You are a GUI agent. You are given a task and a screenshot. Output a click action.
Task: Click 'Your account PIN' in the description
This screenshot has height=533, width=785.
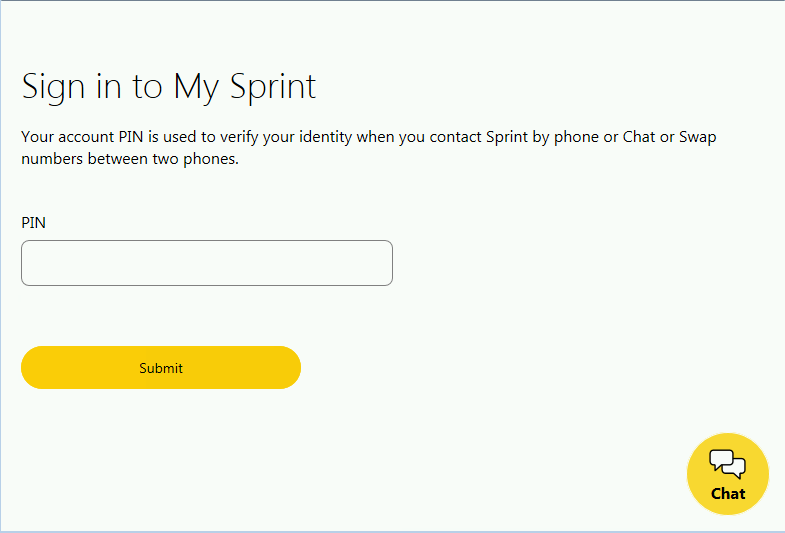pos(76,137)
